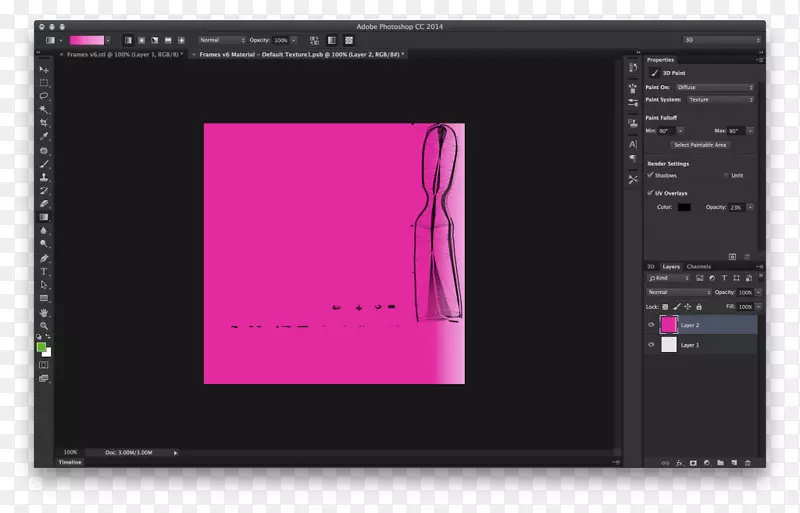The image size is (800, 513).
Task: Switch to the Channels tab
Action: pyautogui.click(x=698, y=266)
